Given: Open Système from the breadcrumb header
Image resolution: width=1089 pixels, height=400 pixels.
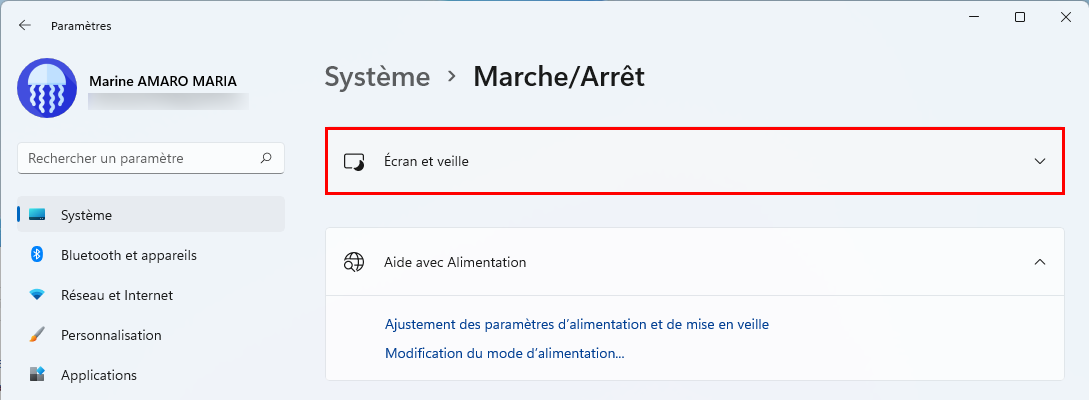Looking at the screenshot, I should (x=377, y=76).
